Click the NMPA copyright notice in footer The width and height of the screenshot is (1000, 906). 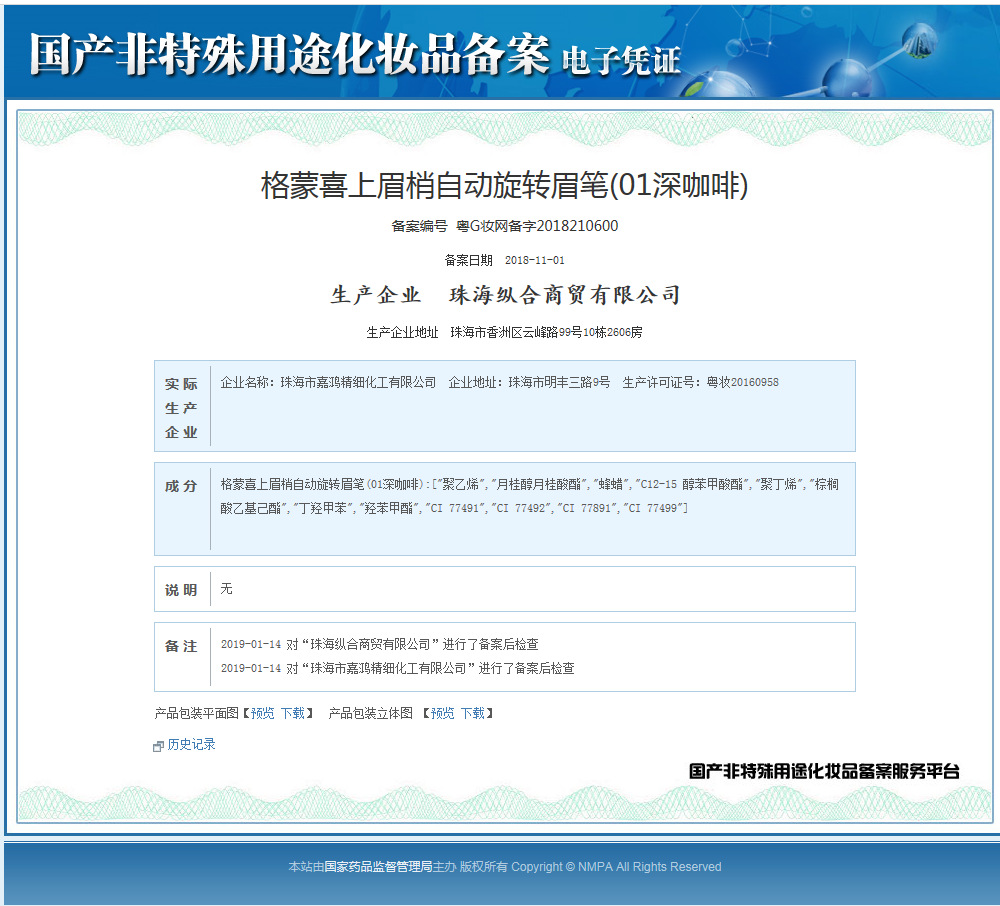click(x=616, y=866)
